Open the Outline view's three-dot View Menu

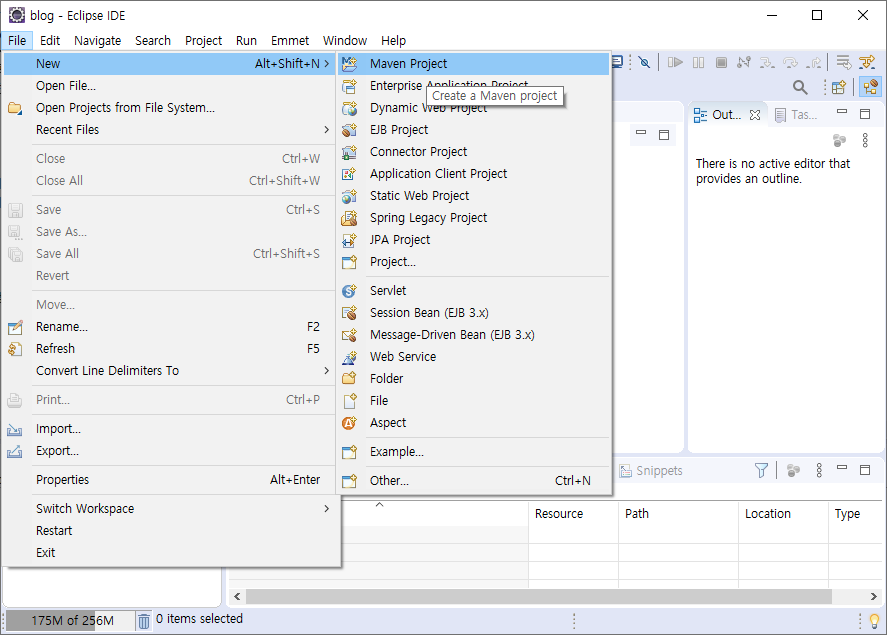coord(865,140)
